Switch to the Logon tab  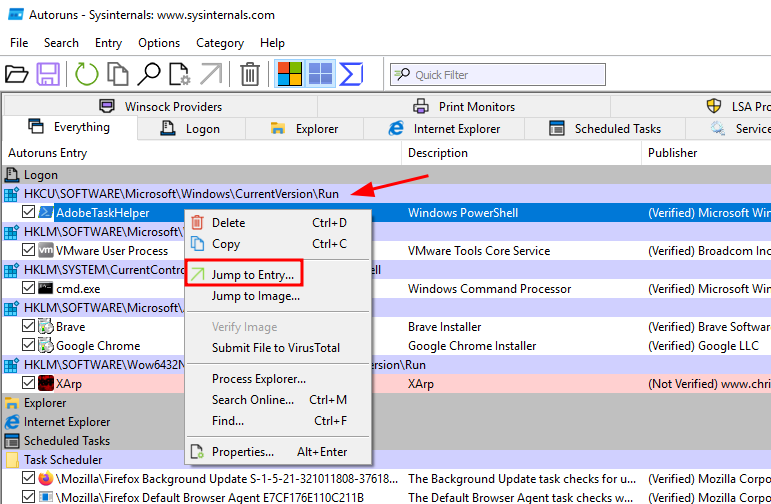[191, 129]
